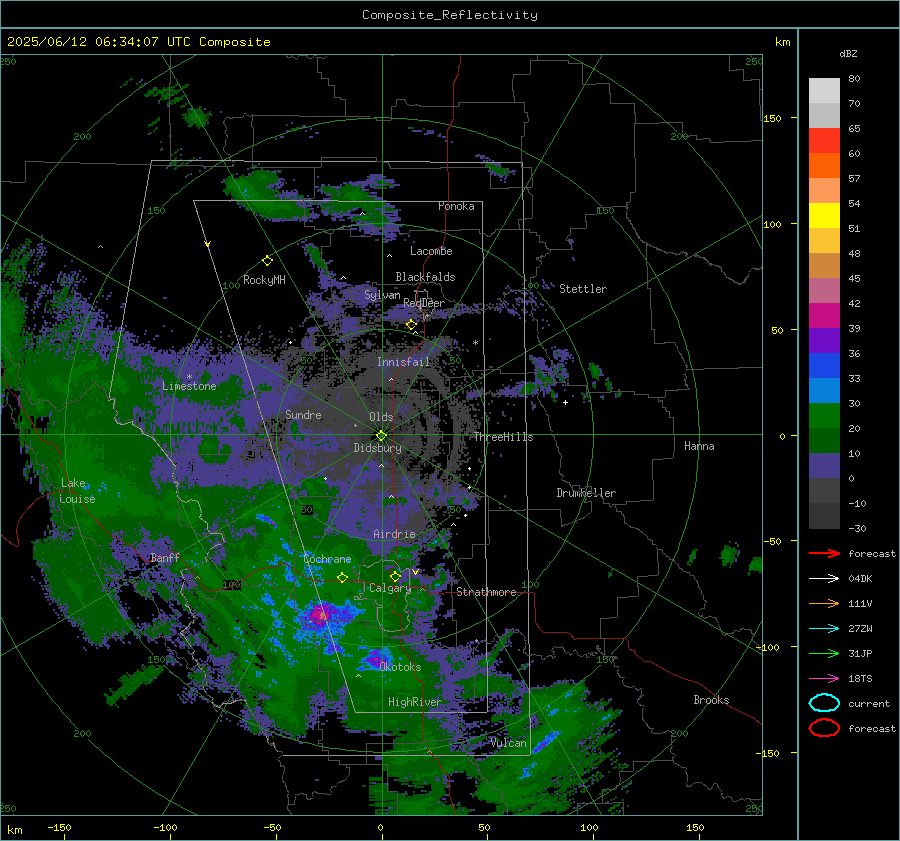This screenshot has height=841, width=900.
Task: Click the yellow diamond marker near RedDeer
Action: pyautogui.click(x=411, y=325)
